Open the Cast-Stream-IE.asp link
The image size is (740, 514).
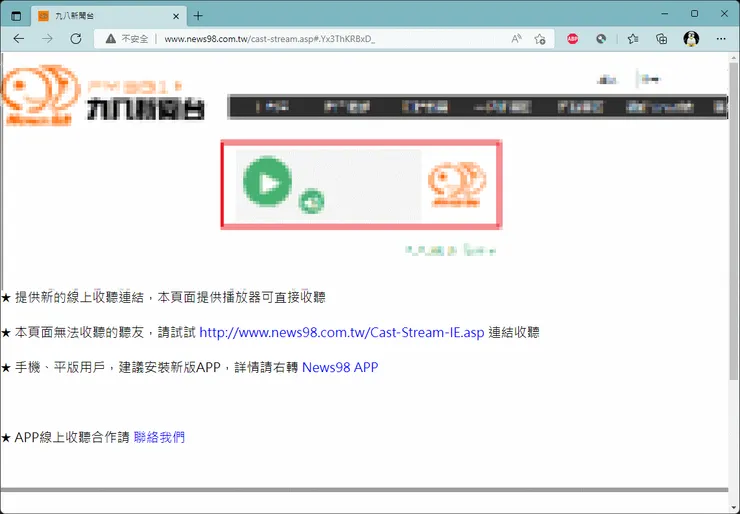342,332
